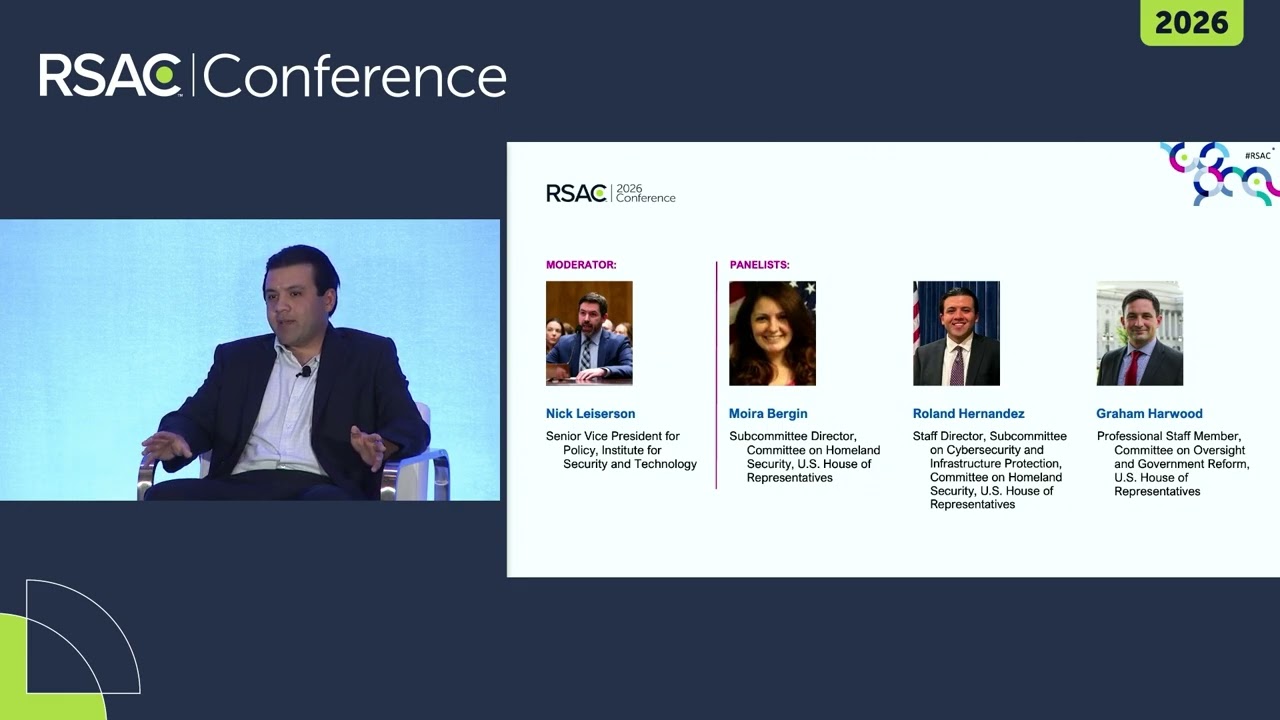This screenshot has height=720, width=1280.
Task: Click the "Professional Staff Member" title text
Action: [x=1173, y=464]
